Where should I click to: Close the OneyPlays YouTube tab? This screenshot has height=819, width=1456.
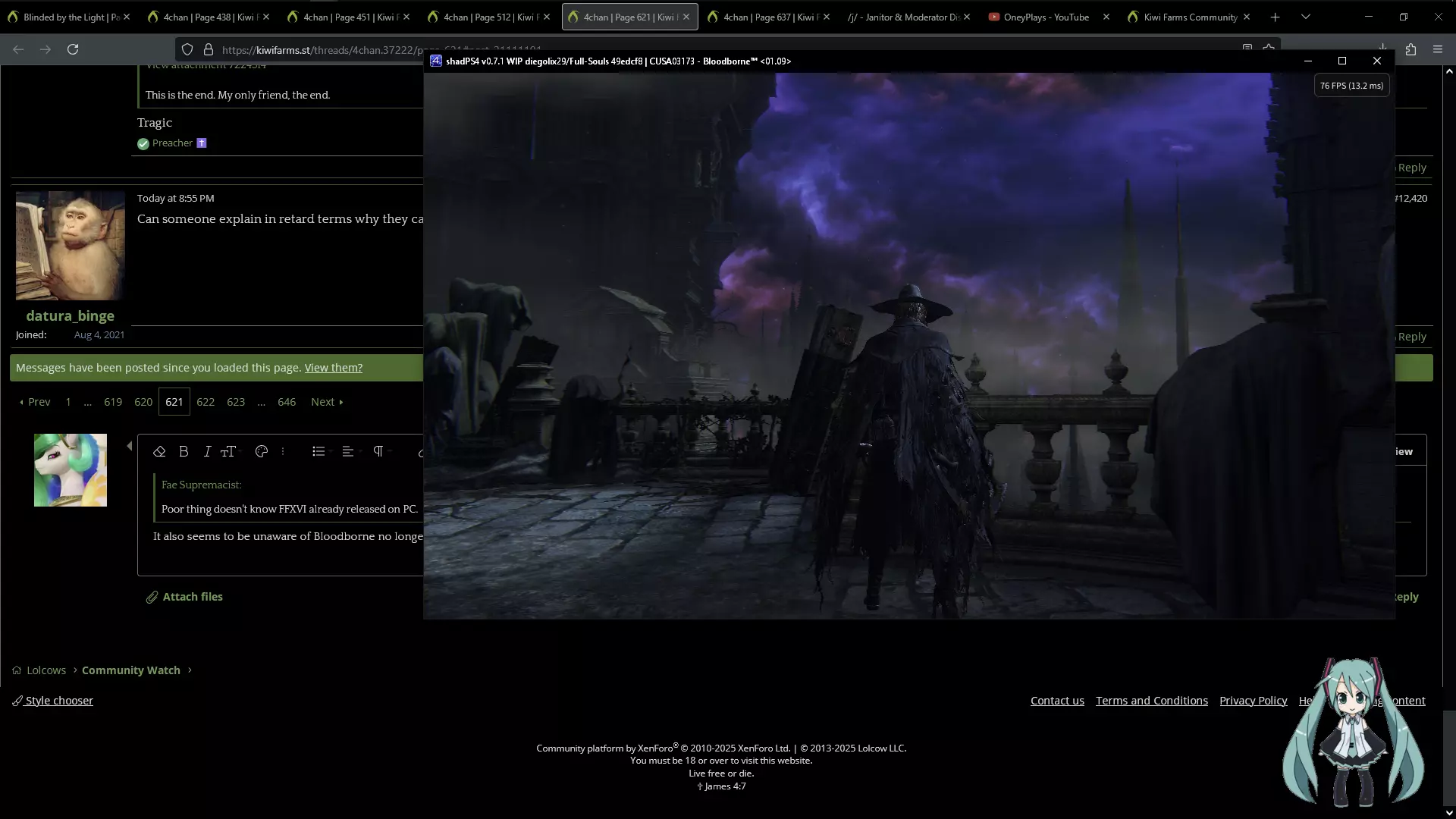pos(1106,17)
